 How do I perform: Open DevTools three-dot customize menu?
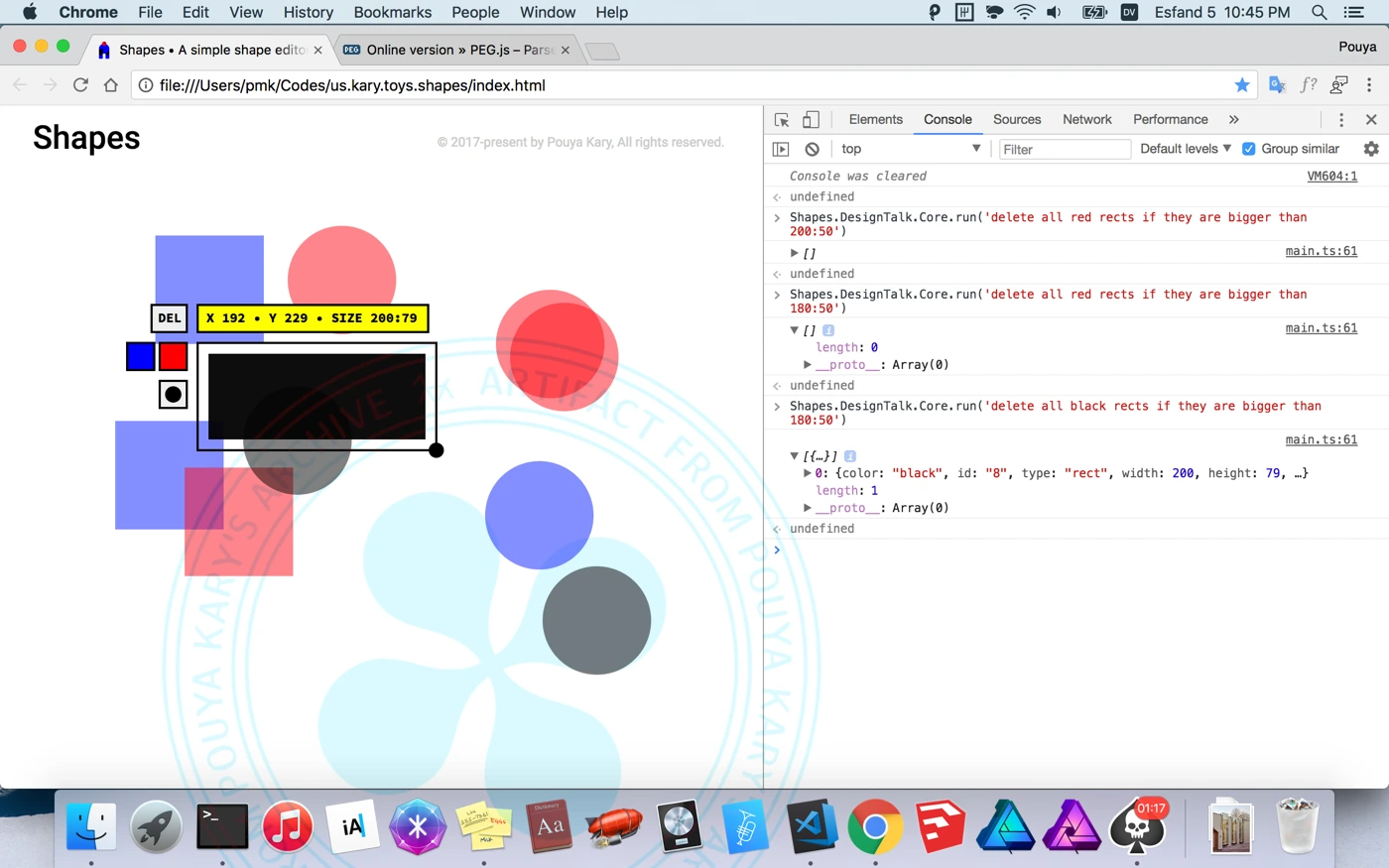pos(1341,120)
